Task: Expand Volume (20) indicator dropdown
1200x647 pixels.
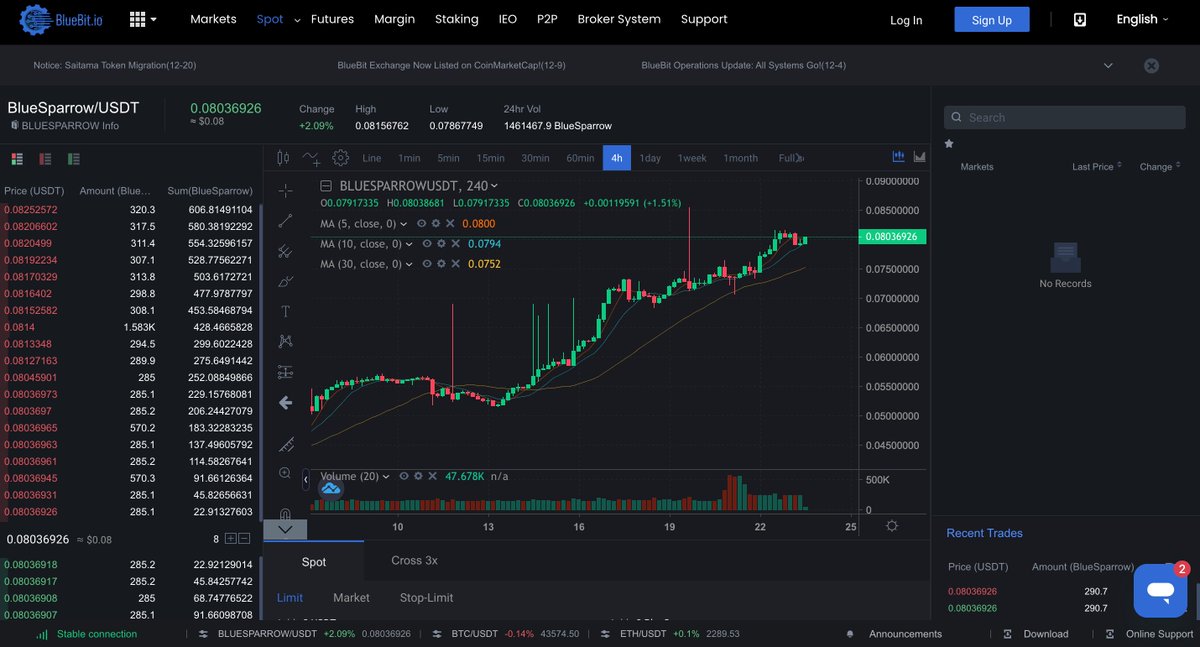Action: point(387,477)
